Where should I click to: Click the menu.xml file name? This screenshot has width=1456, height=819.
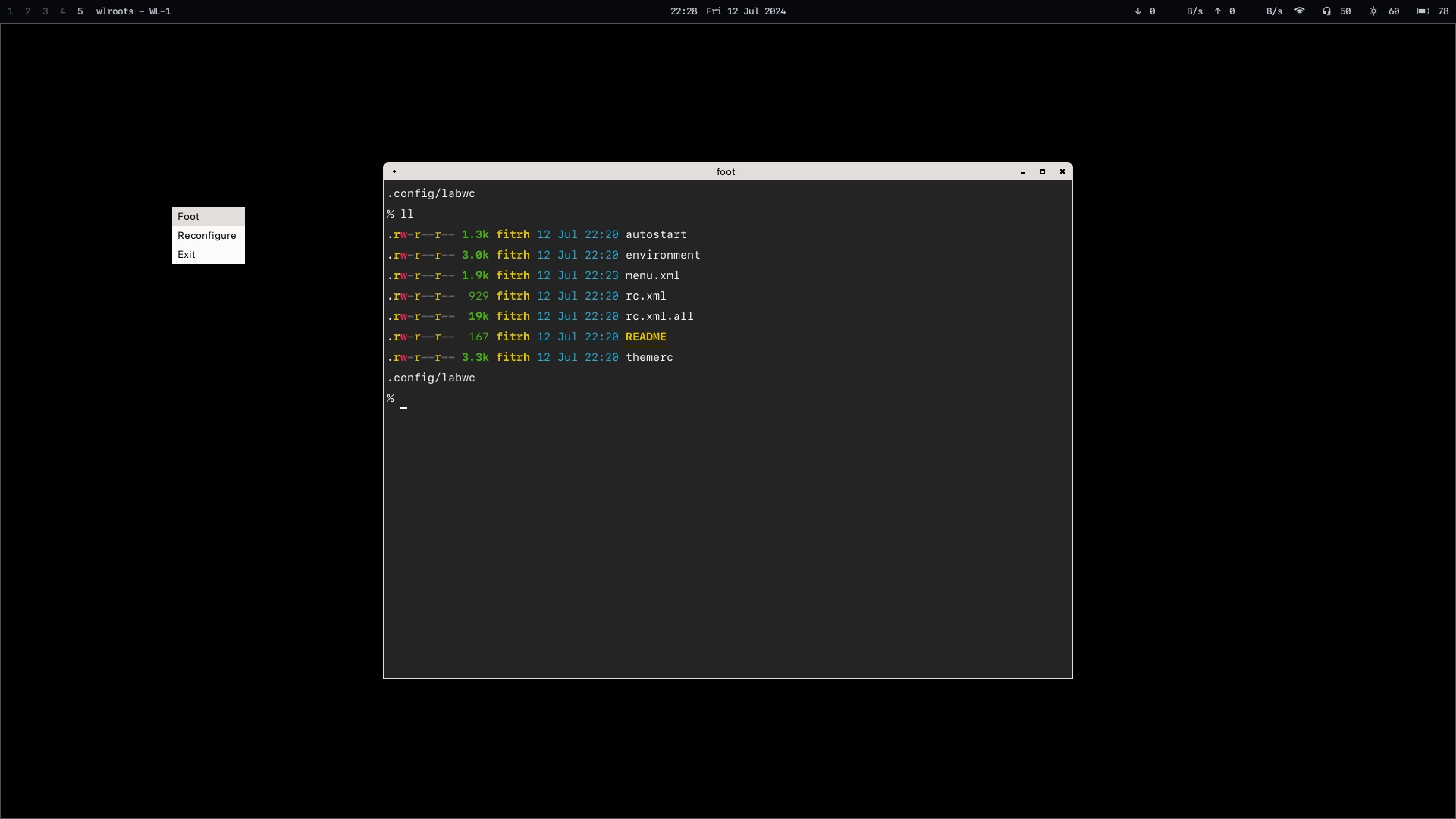(652, 276)
